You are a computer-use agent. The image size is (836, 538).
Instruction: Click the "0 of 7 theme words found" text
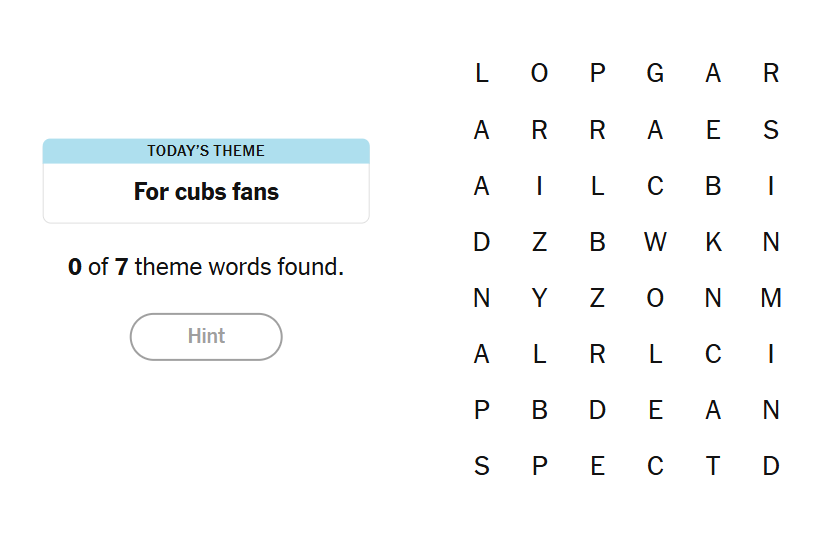point(206,267)
